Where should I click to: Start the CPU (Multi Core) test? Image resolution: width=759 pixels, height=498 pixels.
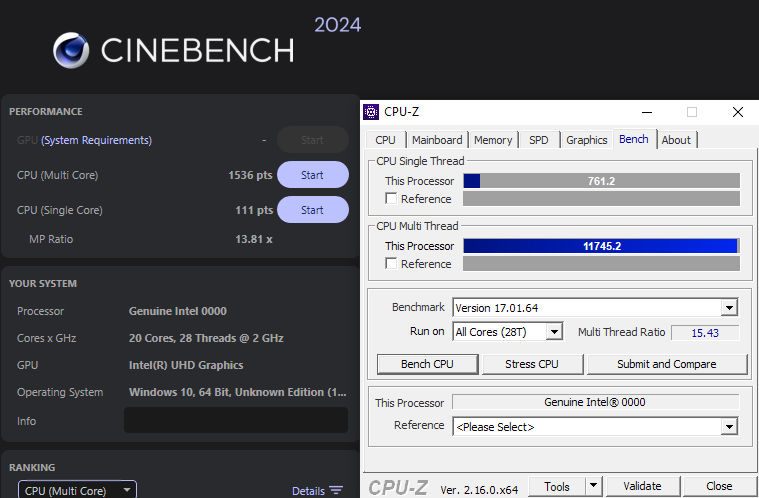pos(313,175)
